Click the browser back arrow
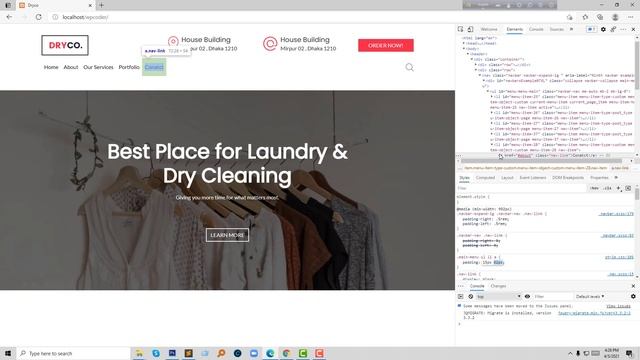The width and height of the screenshot is (640, 360). pyautogui.click(x=9, y=17)
